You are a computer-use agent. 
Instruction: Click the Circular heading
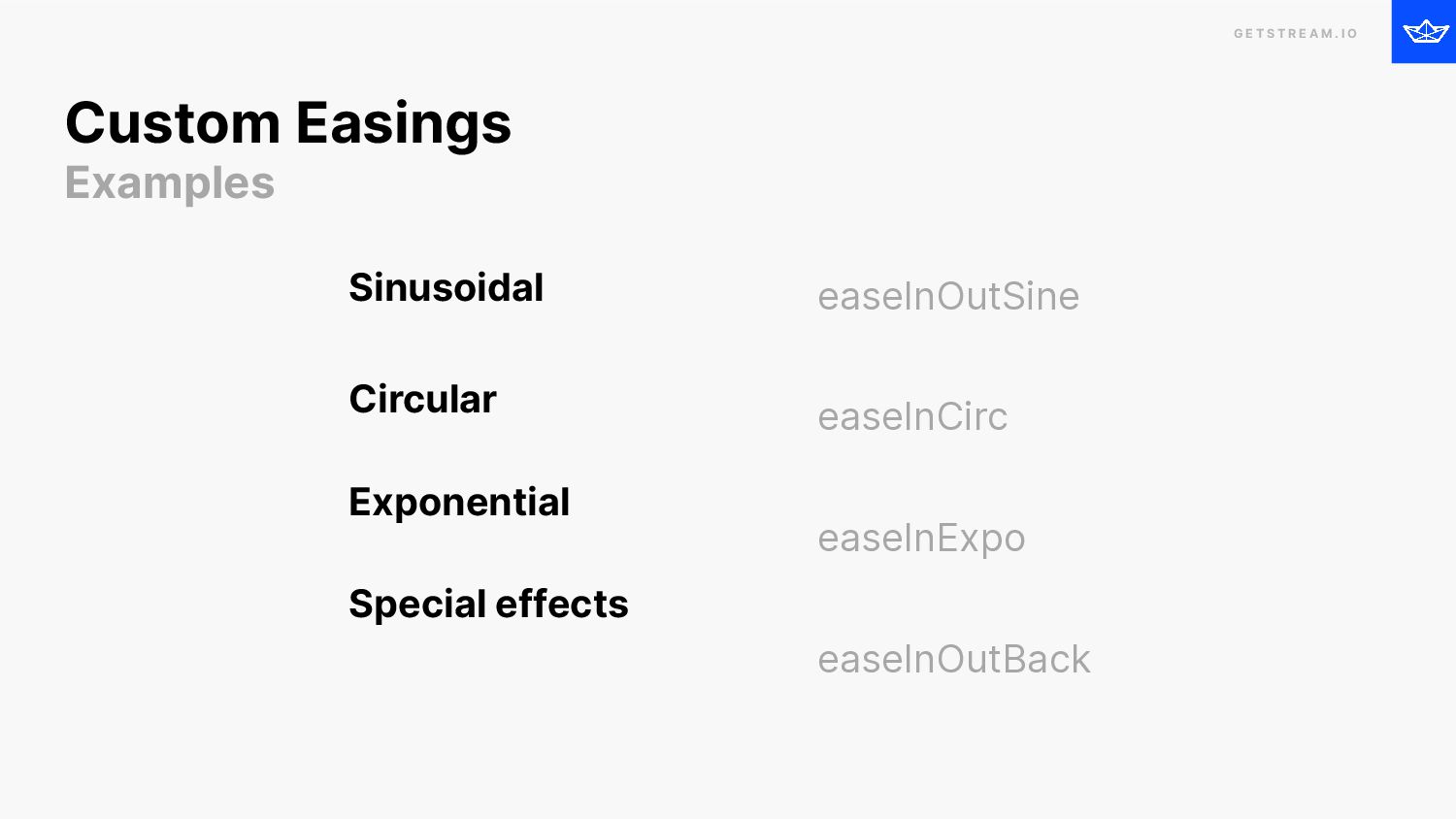pyautogui.click(x=423, y=400)
